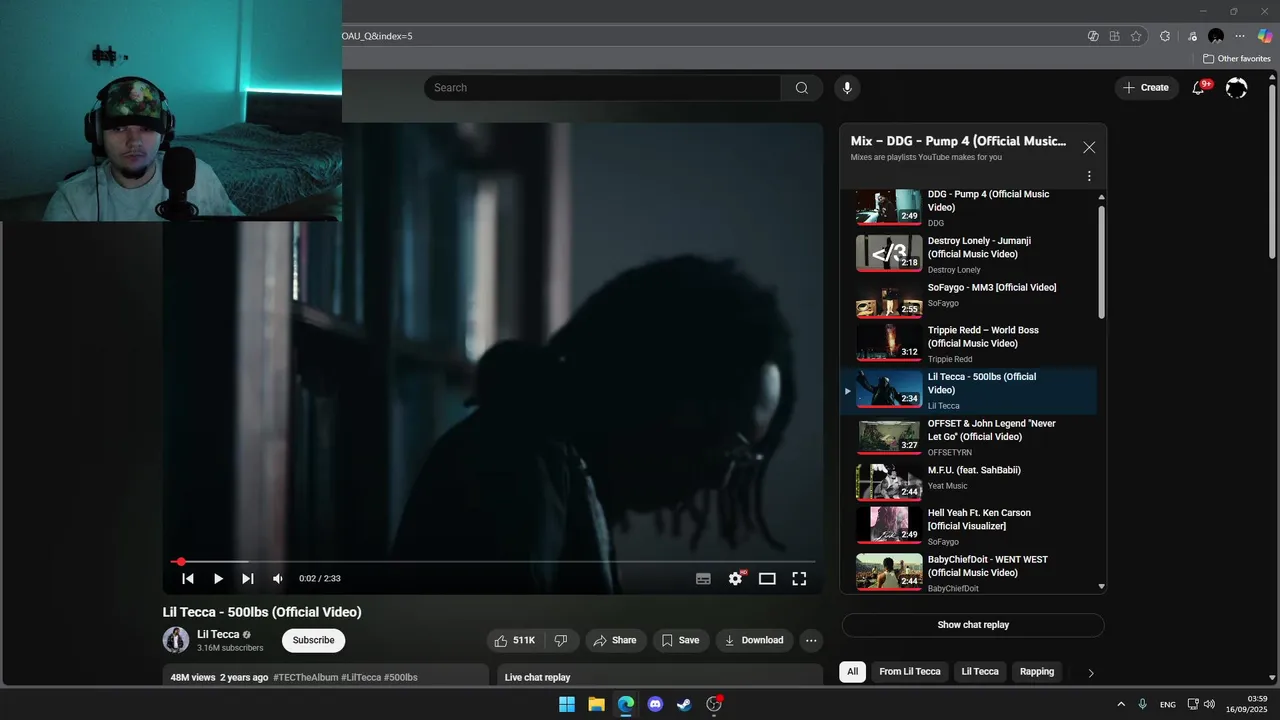This screenshot has height=720, width=1280.
Task: Select the From Lil Tecca chip
Action: [x=910, y=672]
